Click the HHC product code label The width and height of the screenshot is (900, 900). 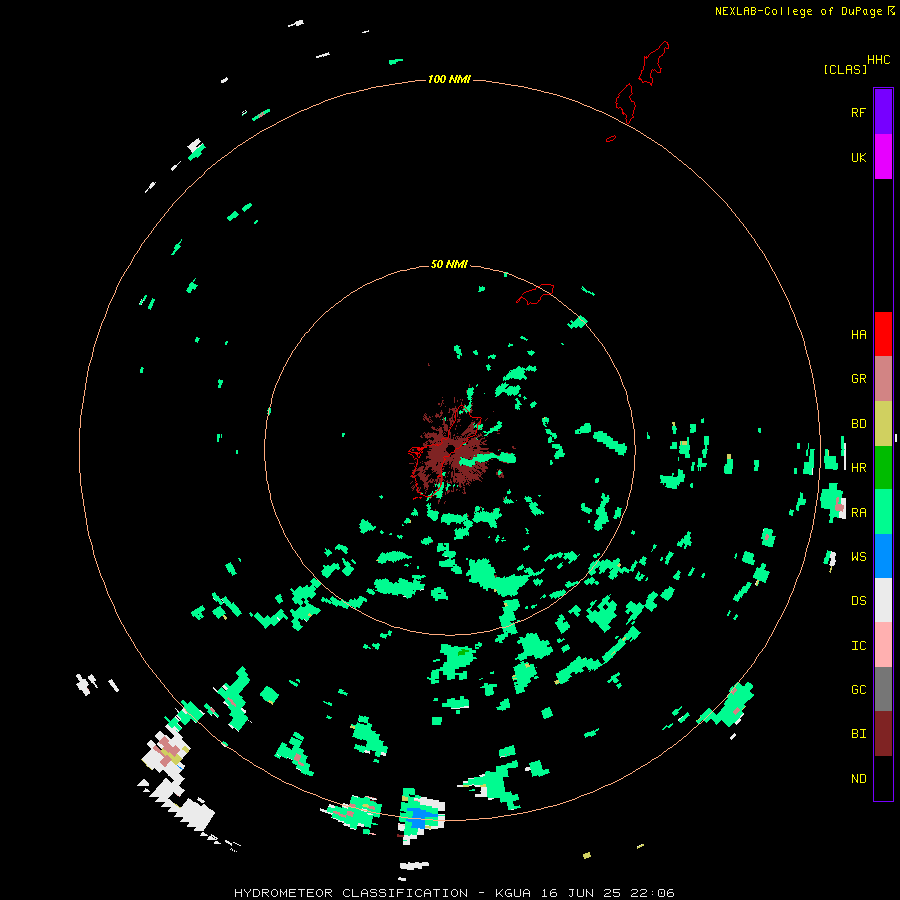click(878, 60)
